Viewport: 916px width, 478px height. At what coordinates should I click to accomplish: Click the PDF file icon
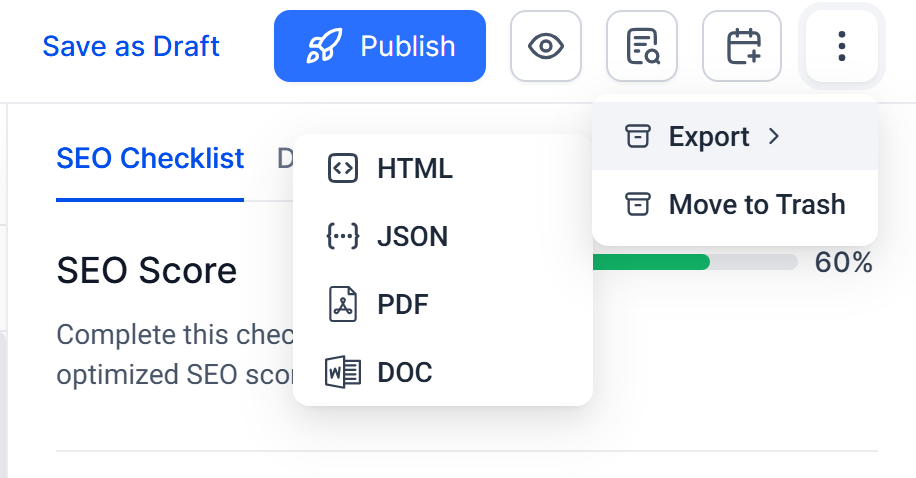[343, 304]
